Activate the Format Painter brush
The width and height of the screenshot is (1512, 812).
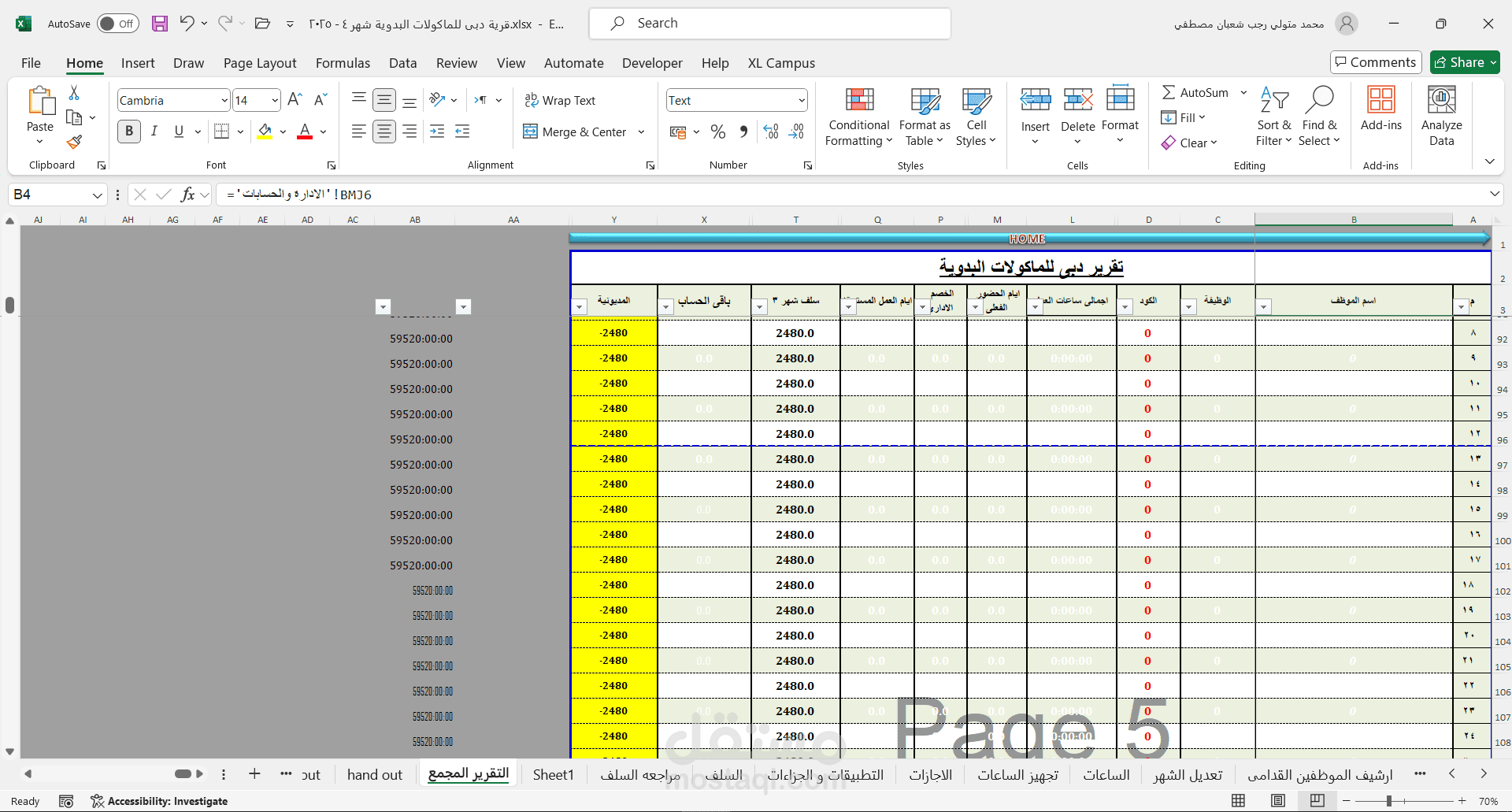(74, 142)
